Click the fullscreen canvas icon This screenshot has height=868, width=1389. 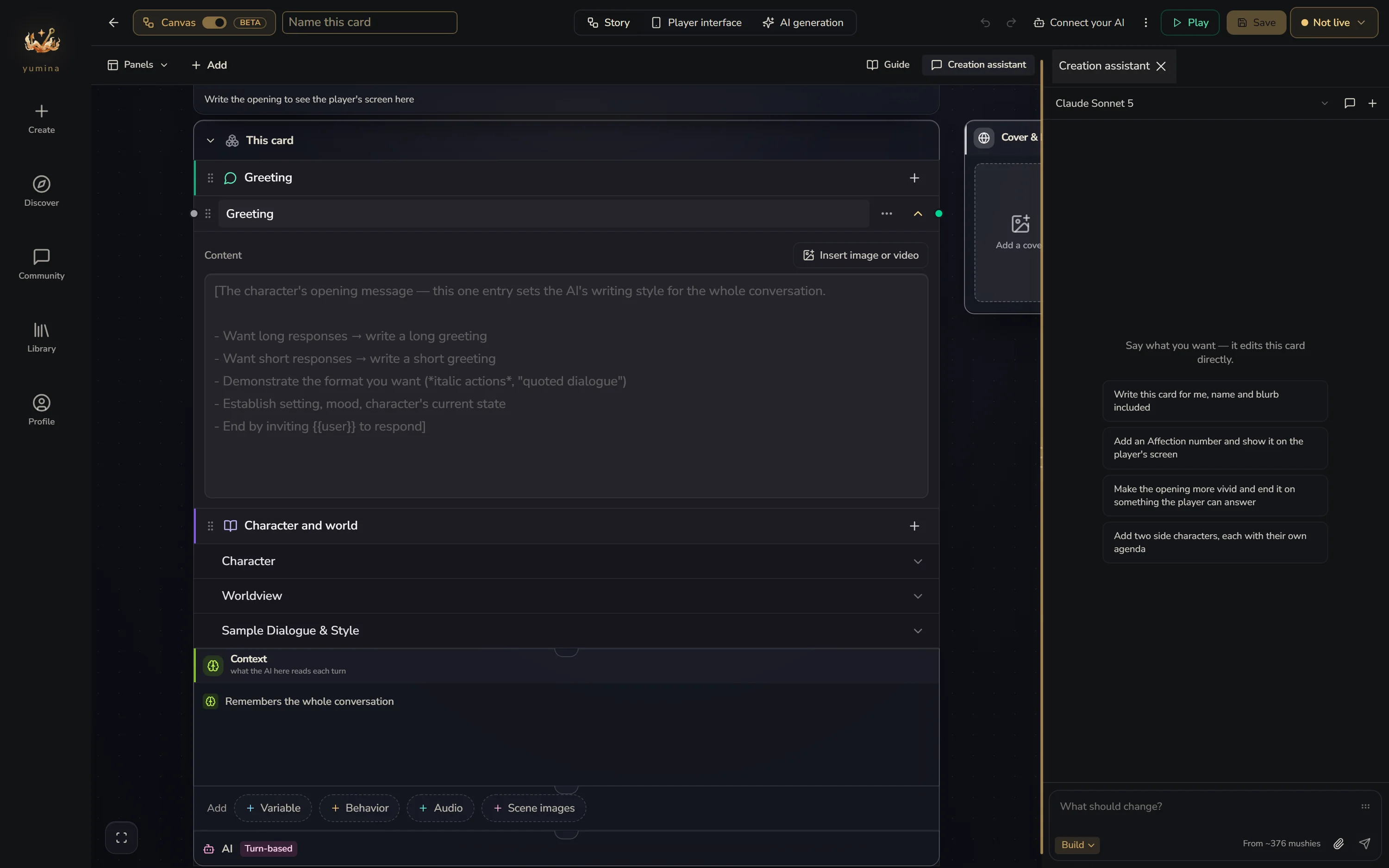click(x=121, y=837)
